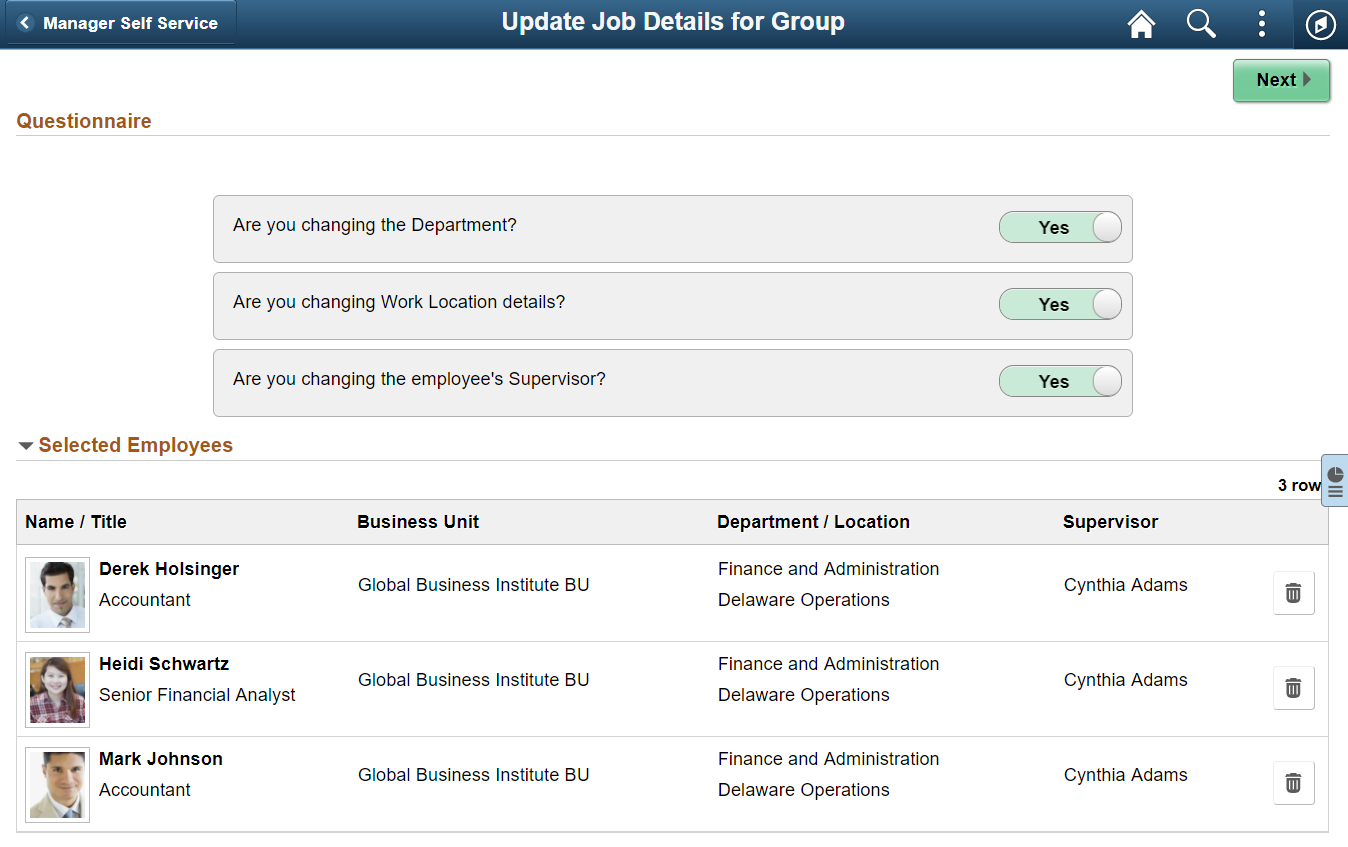Click the Questionnaire section heading
This screenshot has height=847, width=1348.
(x=84, y=121)
